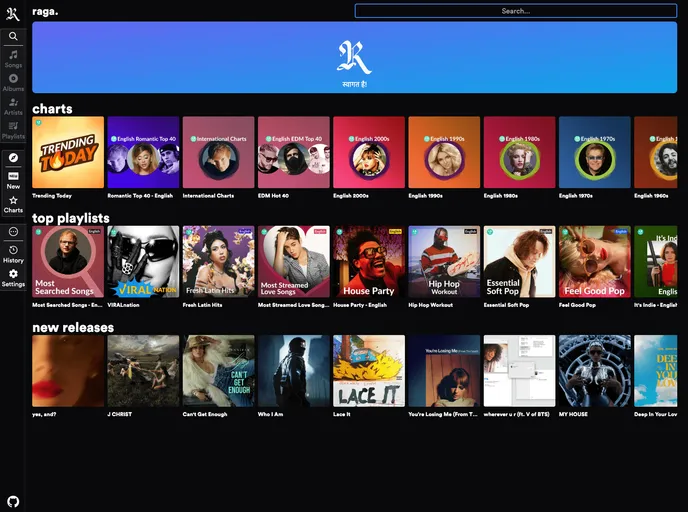Click the top playlists heading
The image size is (688, 512).
(71, 218)
